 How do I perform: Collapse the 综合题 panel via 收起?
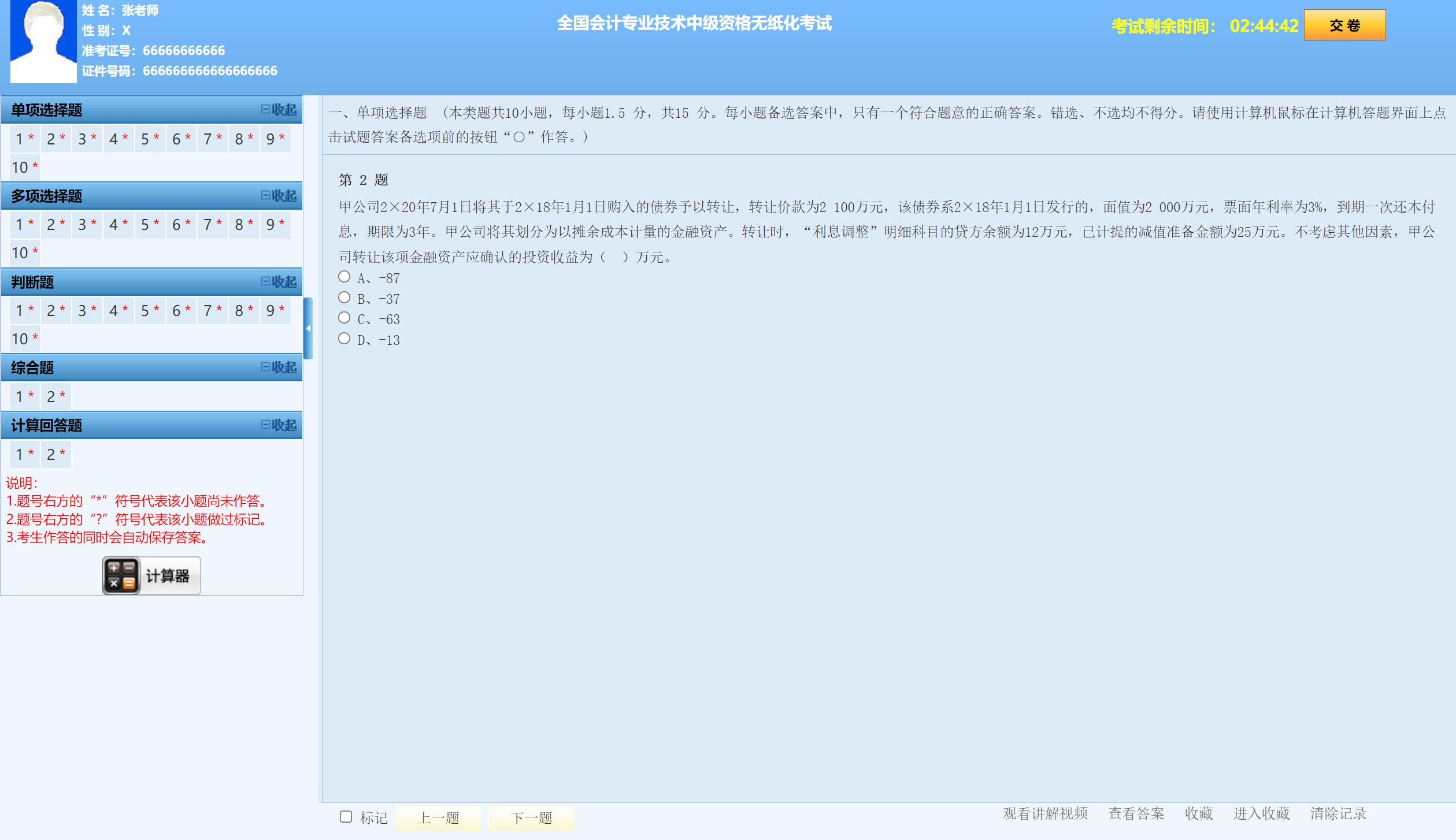(x=280, y=367)
